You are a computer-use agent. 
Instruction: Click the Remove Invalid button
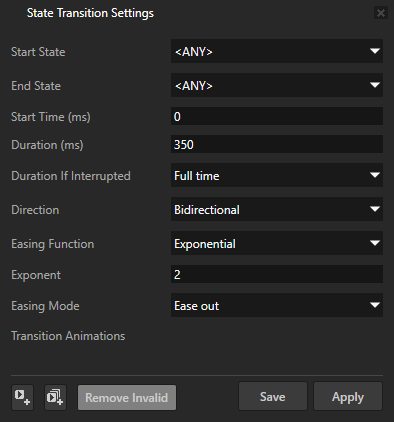127,397
